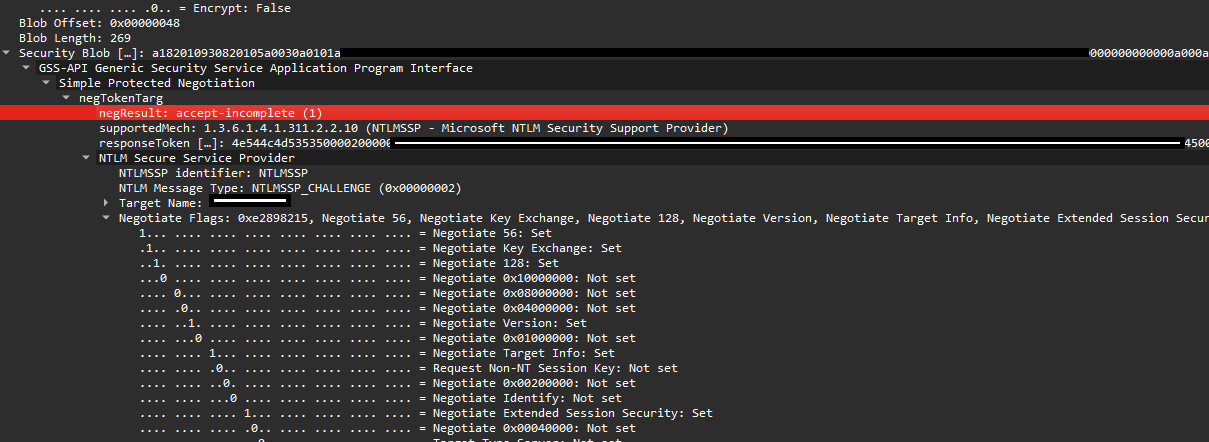
Task: Collapse the Negotiate Flags node
Action: pyautogui.click(x=107, y=218)
